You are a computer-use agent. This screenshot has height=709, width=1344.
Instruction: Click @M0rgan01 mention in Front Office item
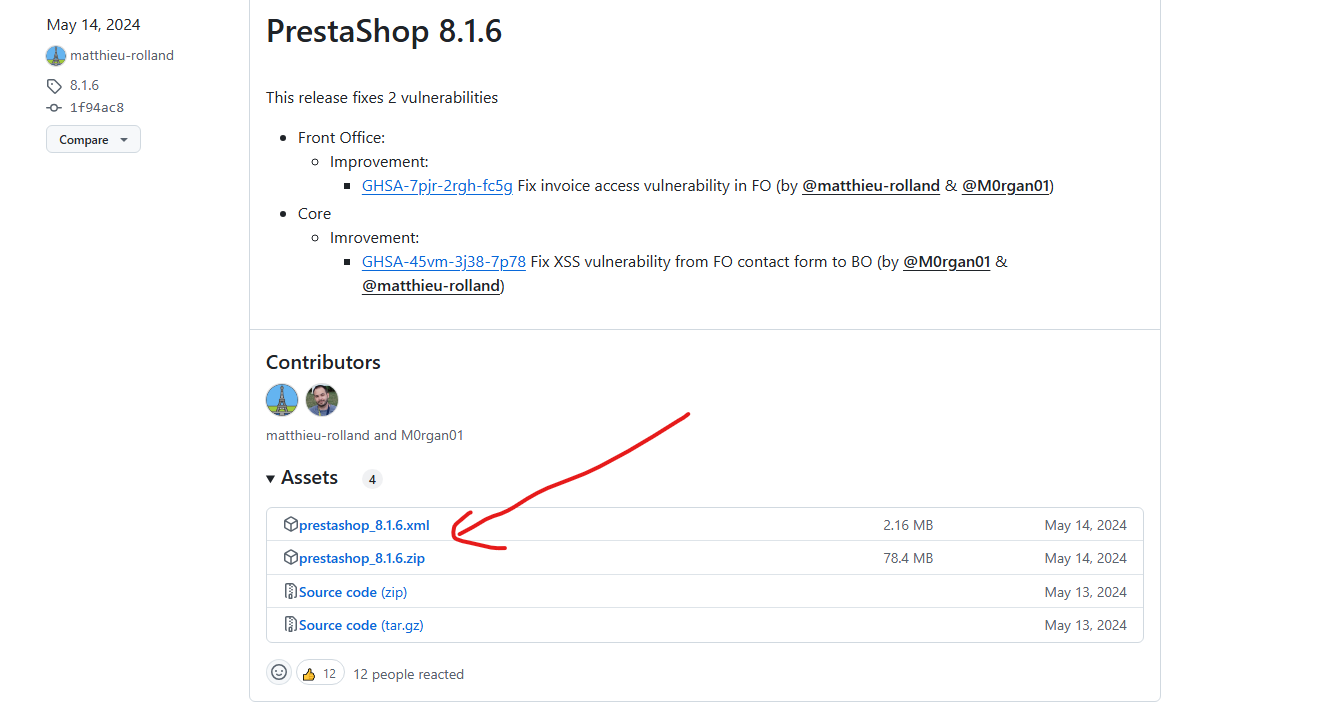(x=1006, y=186)
